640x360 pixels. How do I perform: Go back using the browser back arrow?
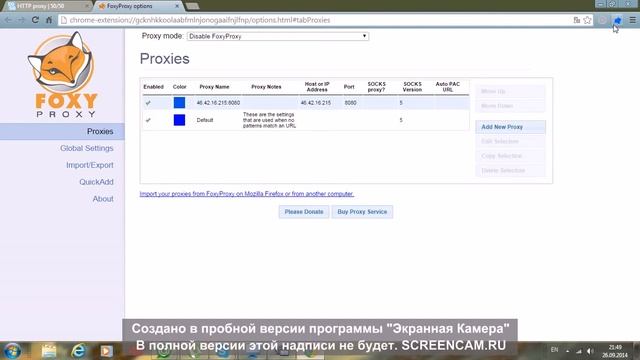[8, 20]
